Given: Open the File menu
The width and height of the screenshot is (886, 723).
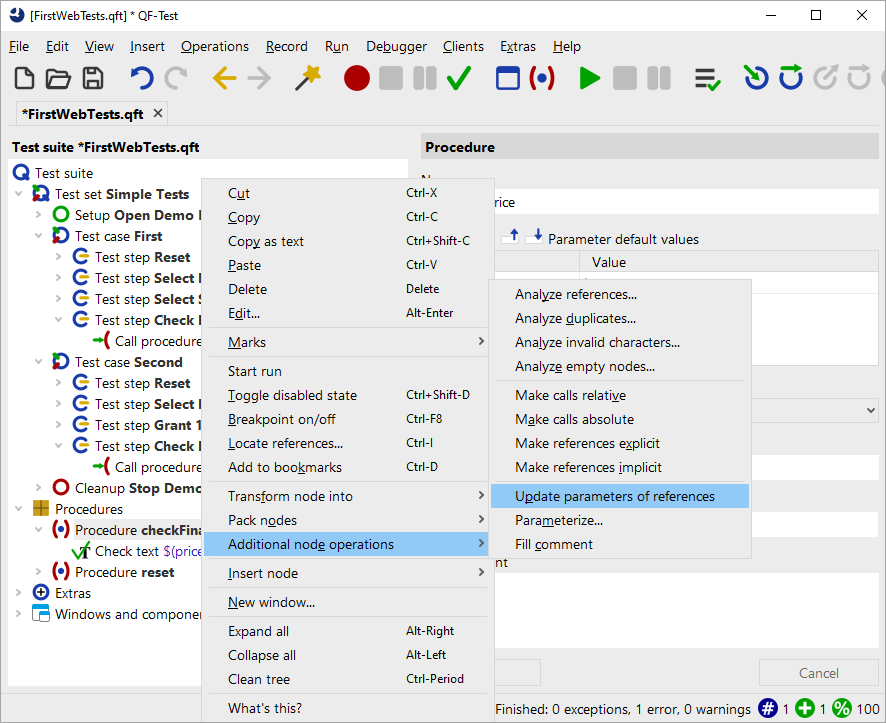Looking at the screenshot, I should (19, 46).
